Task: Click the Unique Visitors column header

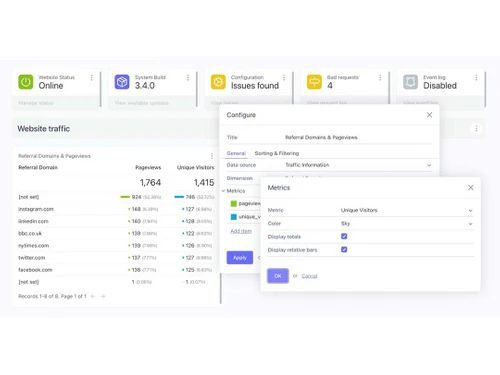Action: click(x=196, y=167)
